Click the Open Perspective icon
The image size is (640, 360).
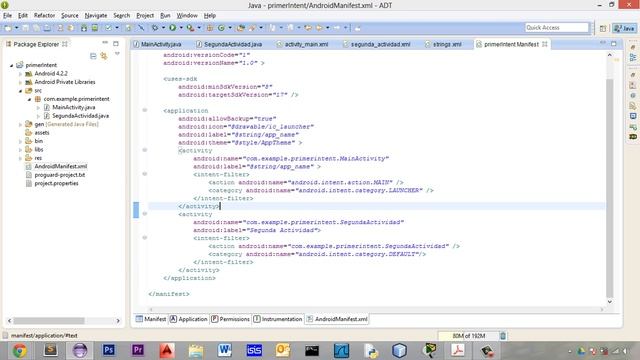(603, 28)
